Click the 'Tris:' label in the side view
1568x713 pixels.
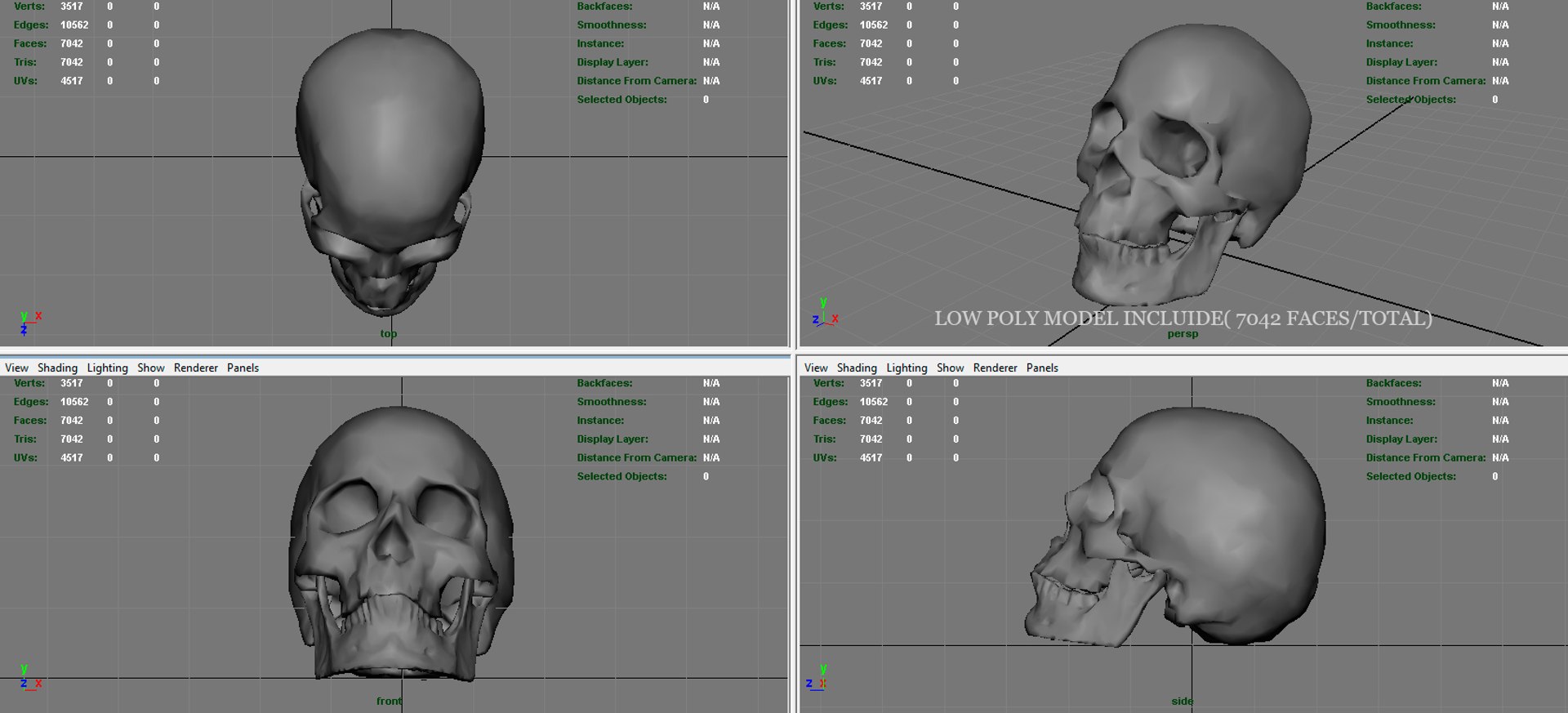point(825,439)
